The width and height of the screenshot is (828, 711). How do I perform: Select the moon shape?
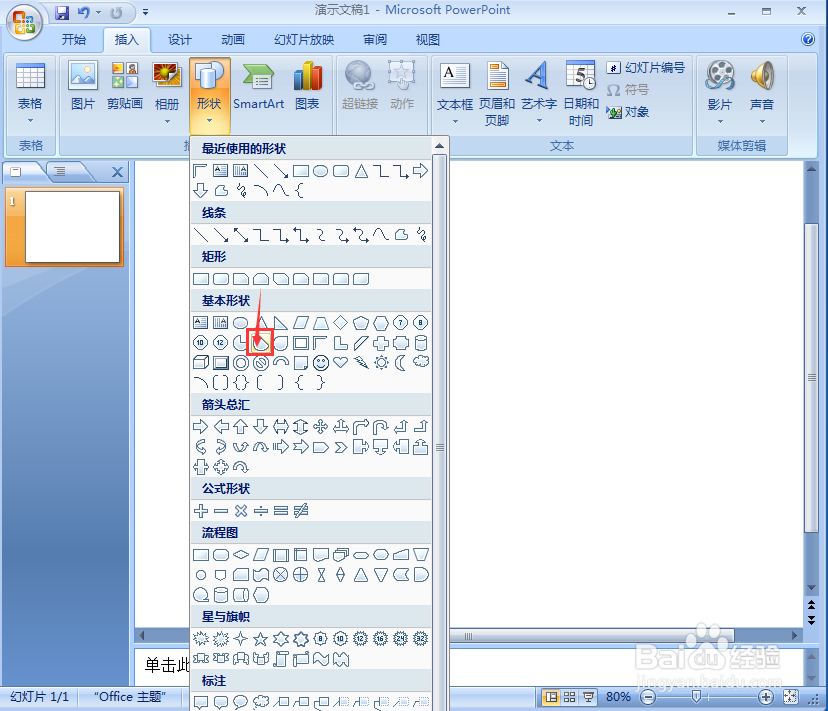(401, 362)
